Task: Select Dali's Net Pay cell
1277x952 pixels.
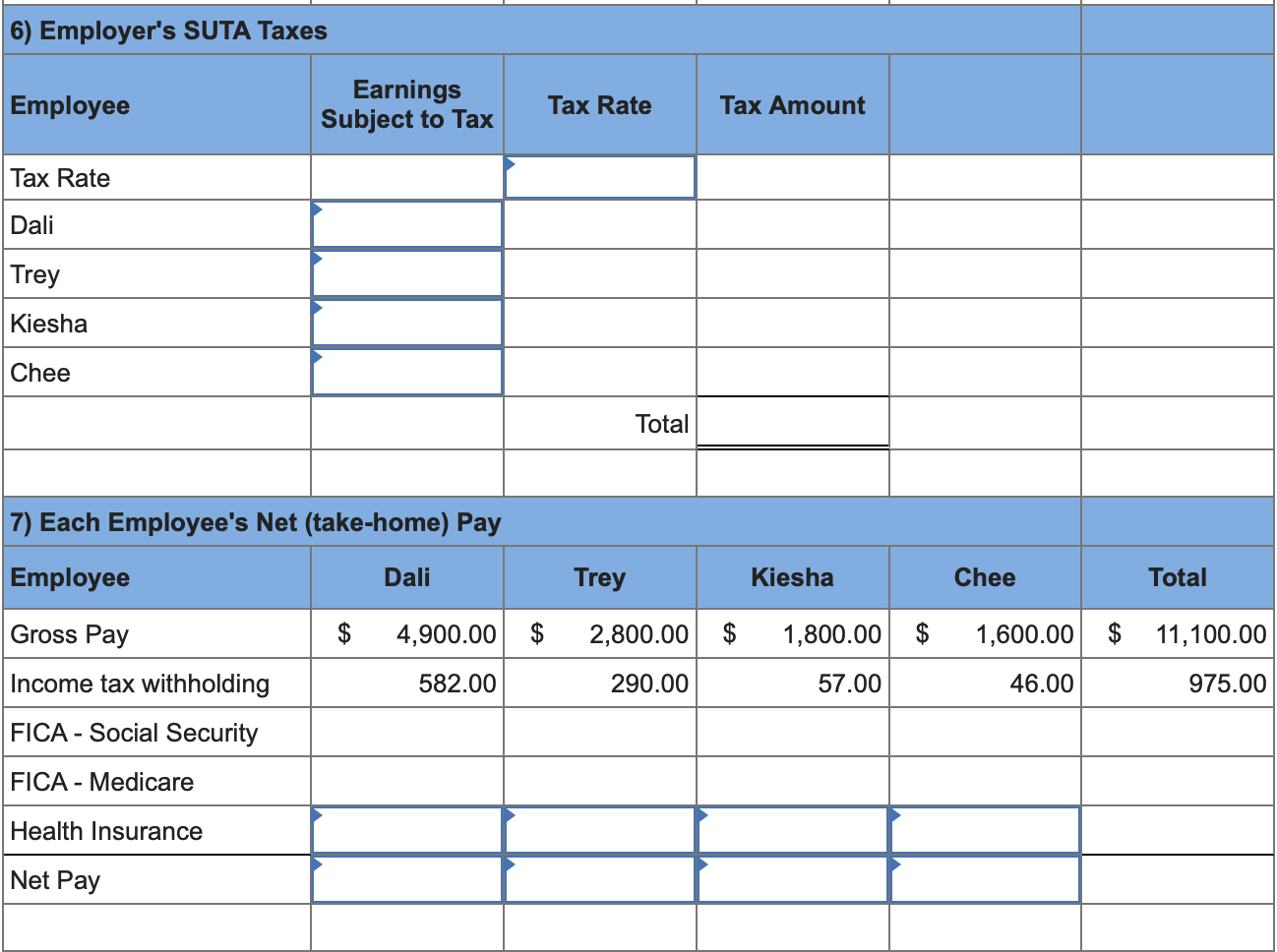Action: click(x=407, y=879)
